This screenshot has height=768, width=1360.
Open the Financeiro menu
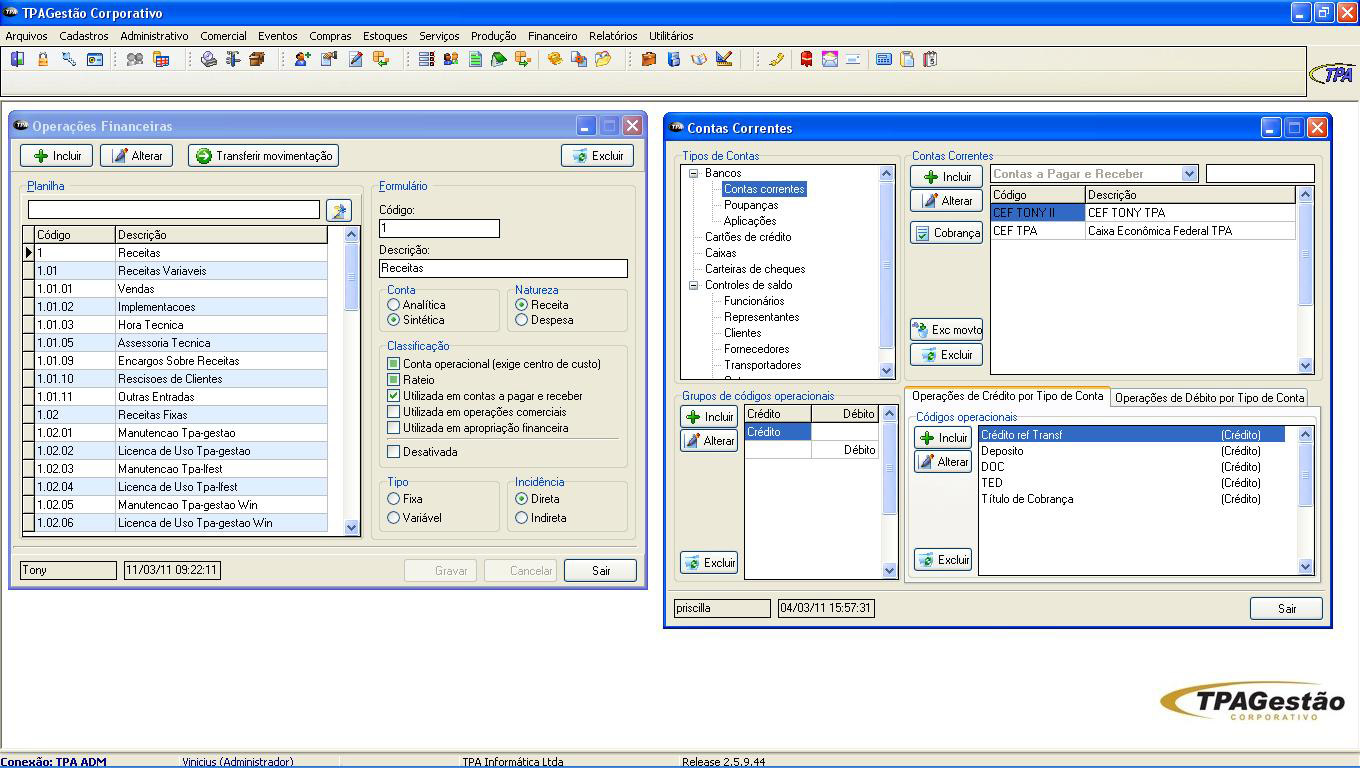pyautogui.click(x=552, y=36)
